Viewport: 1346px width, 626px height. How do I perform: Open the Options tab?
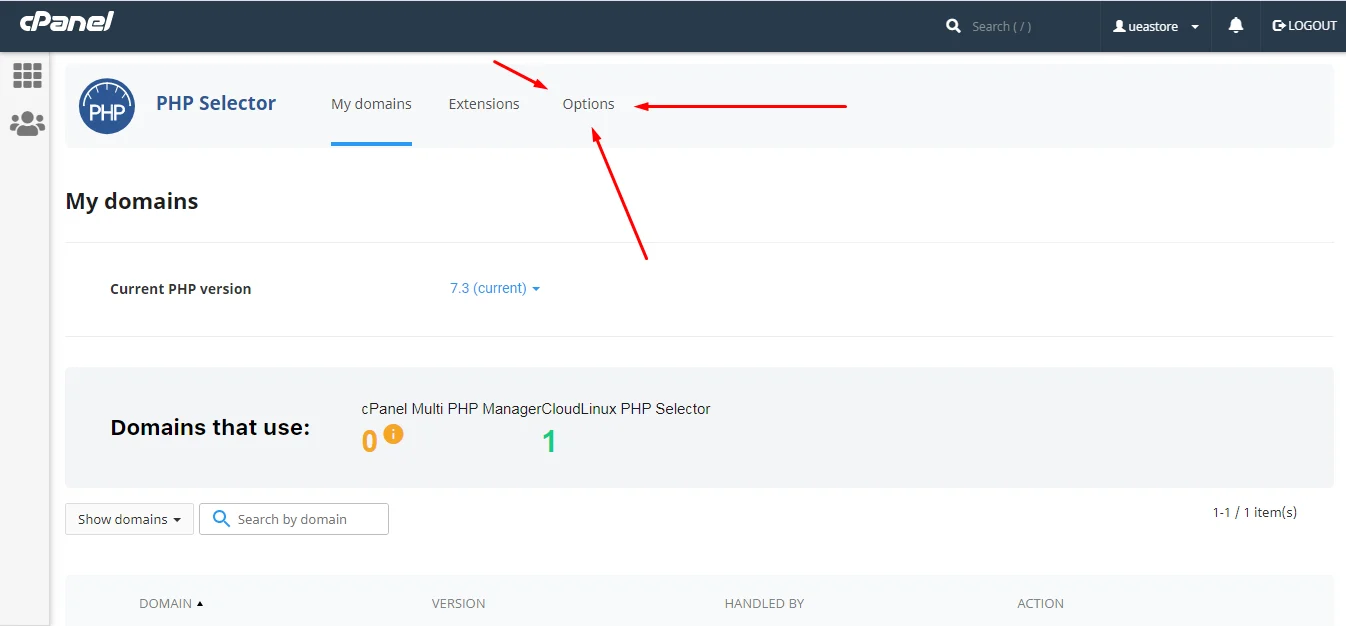click(588, 104)
